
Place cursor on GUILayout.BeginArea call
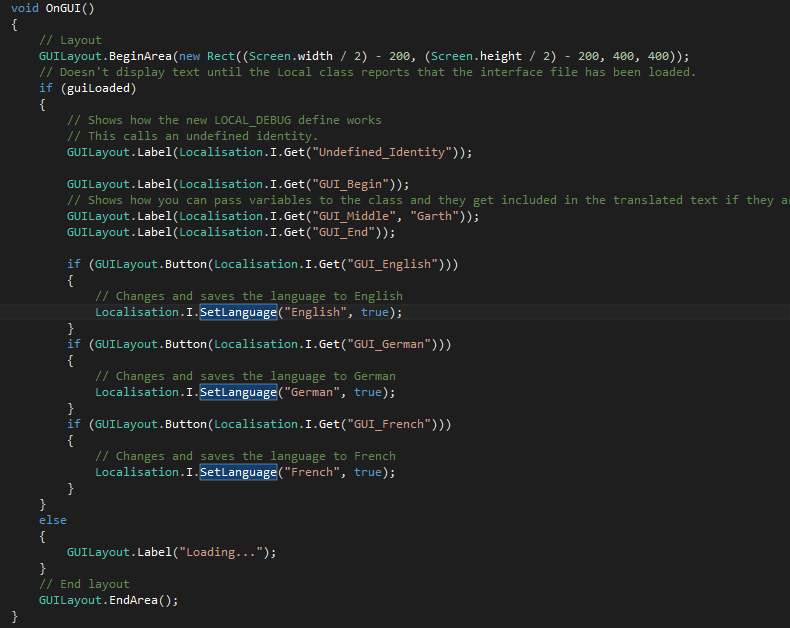point(105,56)
